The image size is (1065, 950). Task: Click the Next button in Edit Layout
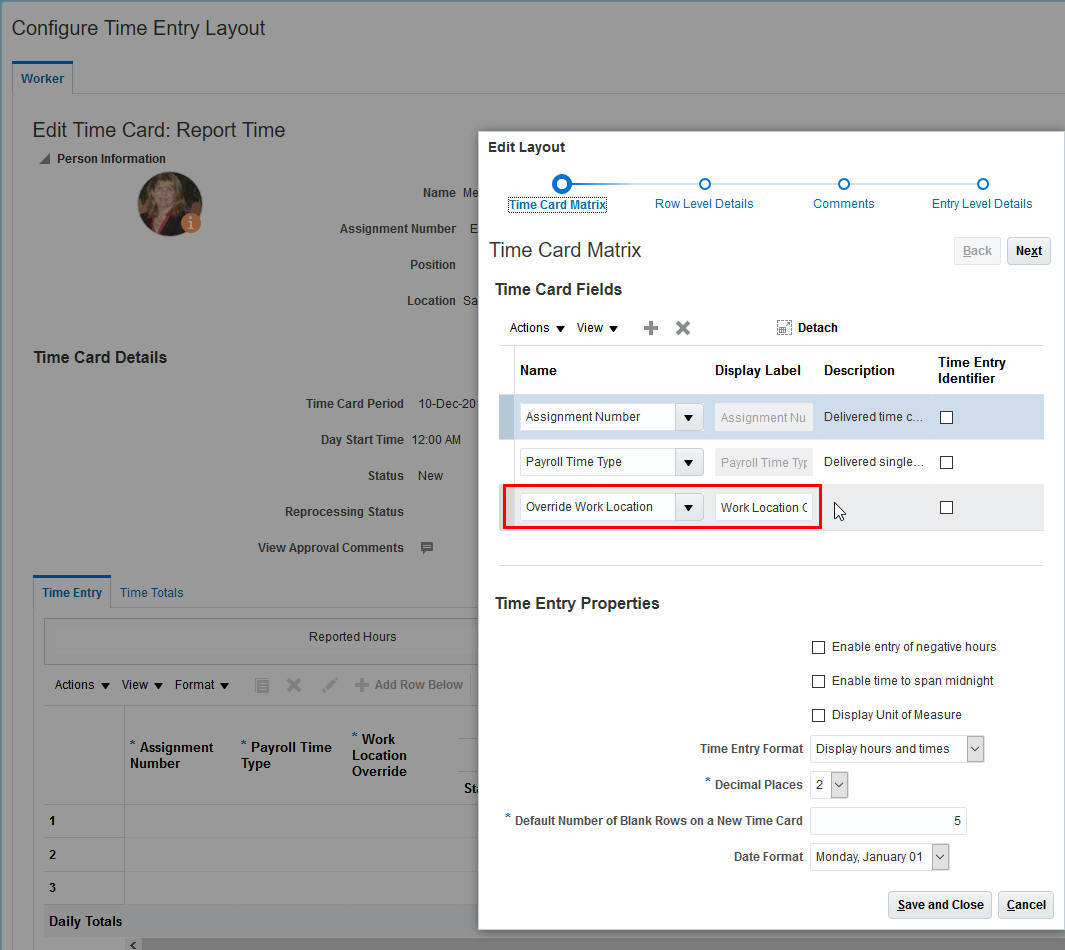1028,250
